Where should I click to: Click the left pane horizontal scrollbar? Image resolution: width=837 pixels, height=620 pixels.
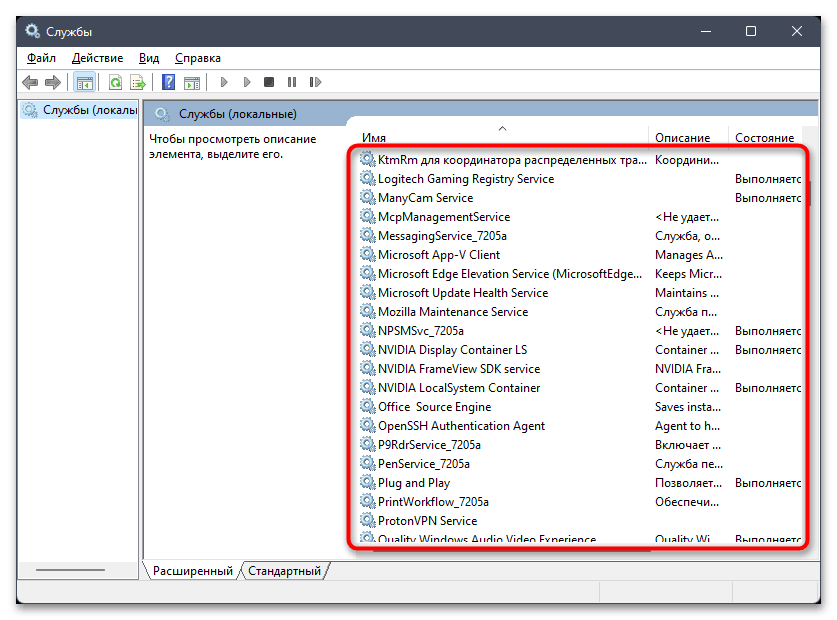tap(78, 570)
